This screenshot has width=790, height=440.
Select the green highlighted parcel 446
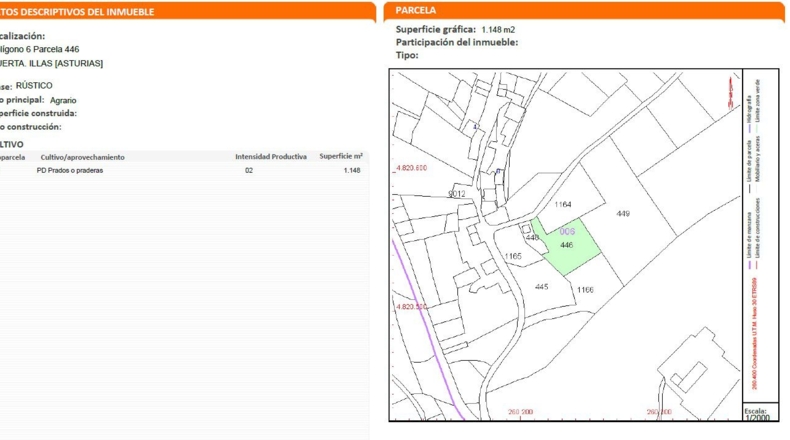pyautogui.click(x=567, y=247)
